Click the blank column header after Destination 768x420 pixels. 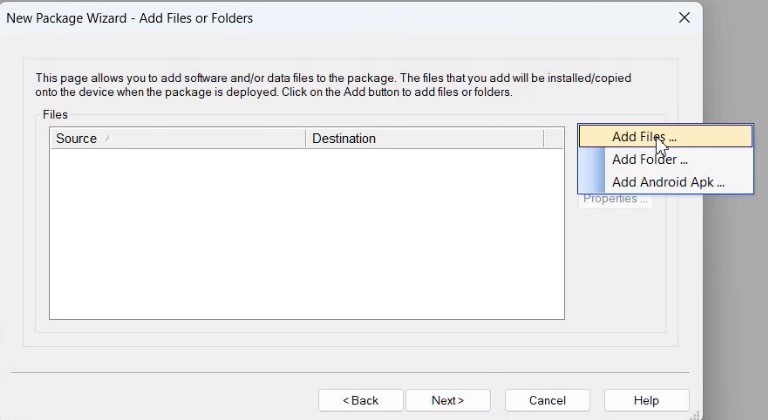coord(553,139)
